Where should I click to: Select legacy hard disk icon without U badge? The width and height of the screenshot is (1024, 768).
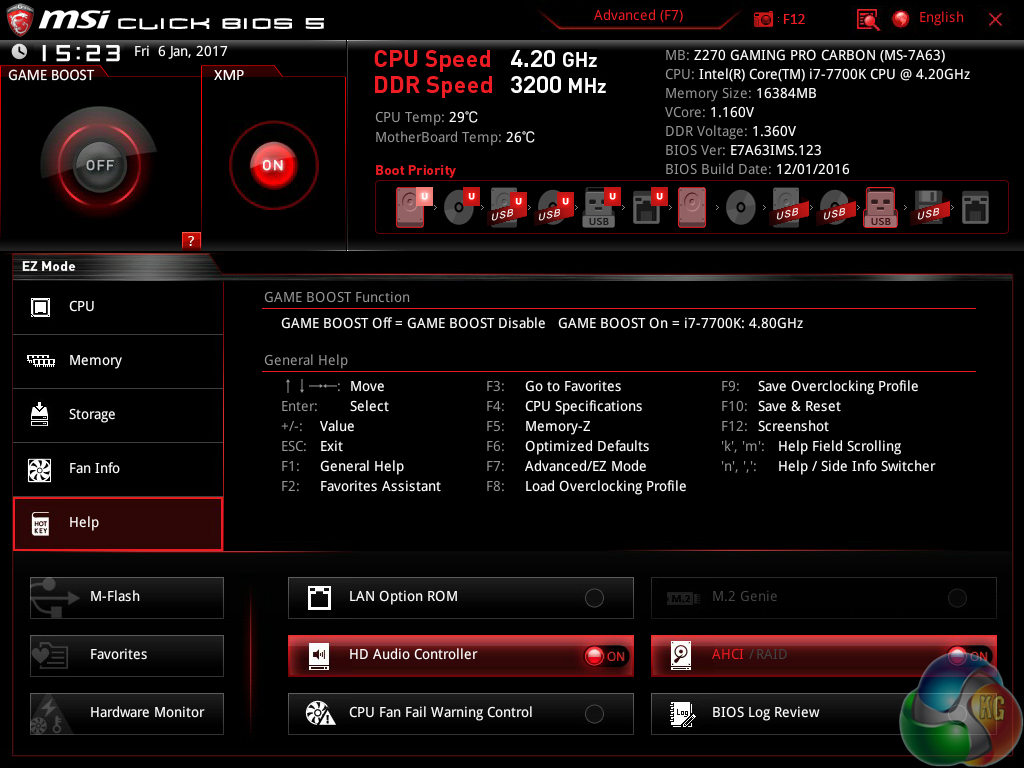click(692, 207)
